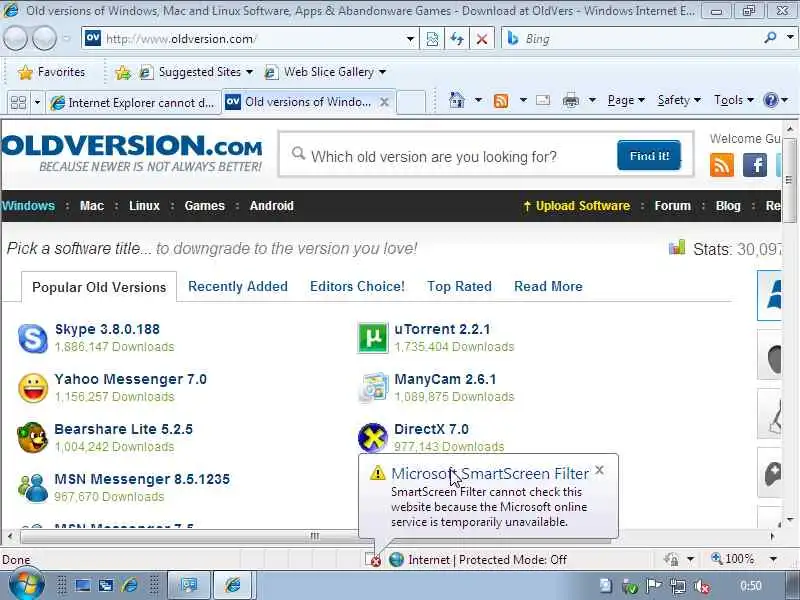This screenshot has width=800, height=600.
Task: Click the orange RSS icon on OldVersion page
Action: click(x=721, y=165)
